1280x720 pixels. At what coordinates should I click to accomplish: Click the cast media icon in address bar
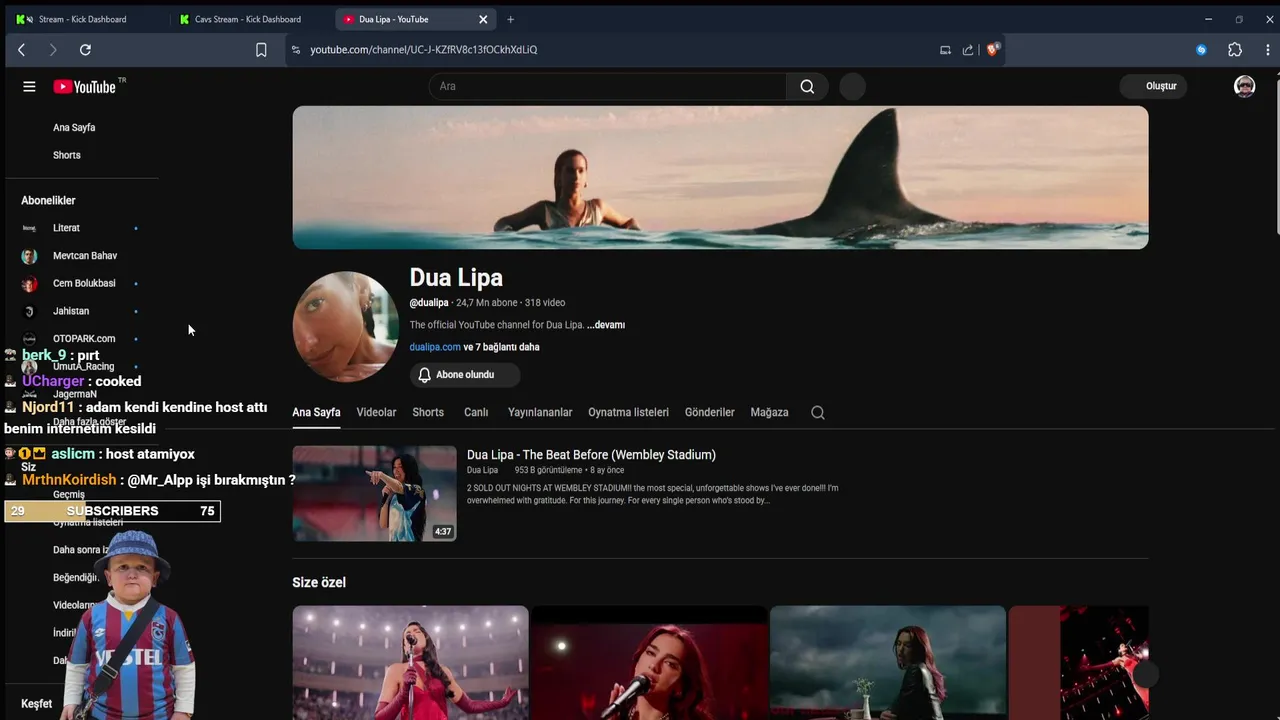(945, 49)
